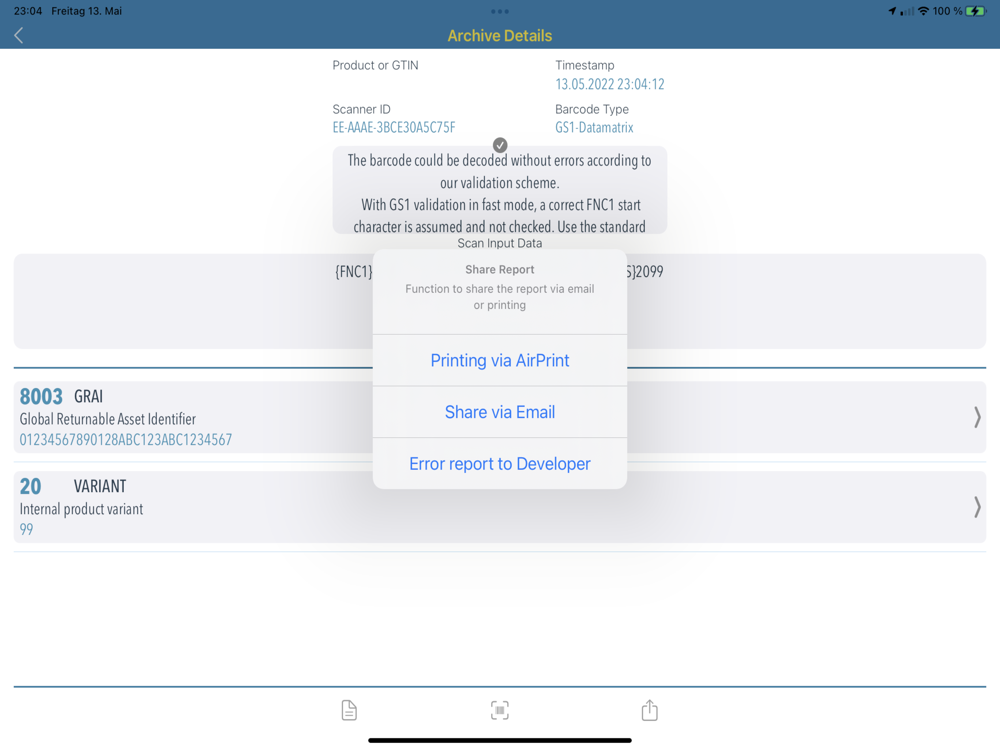Tap the GS1-Datamatrix barcode type value
This screenshot has width=1000, height=750.
(x=594, y=128)
